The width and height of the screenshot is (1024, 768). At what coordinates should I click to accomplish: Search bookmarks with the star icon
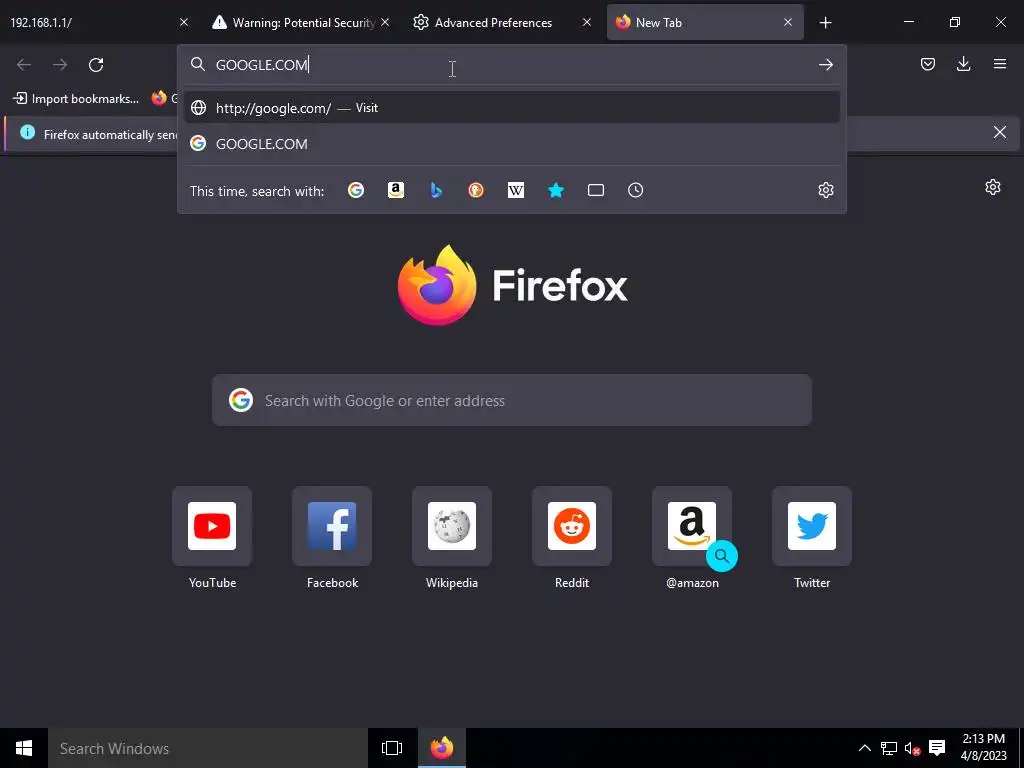(x=556, y=190)
